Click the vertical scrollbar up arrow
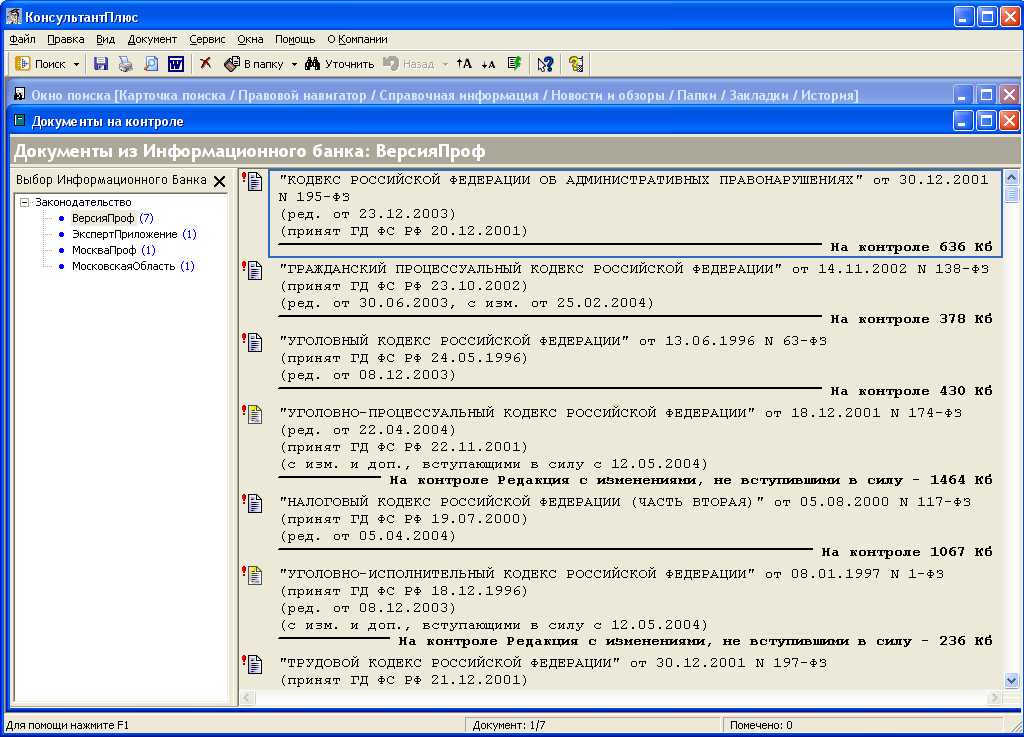Image resolution: width=1024 pixels, height=737 pixels. [x=1011, y=178]
